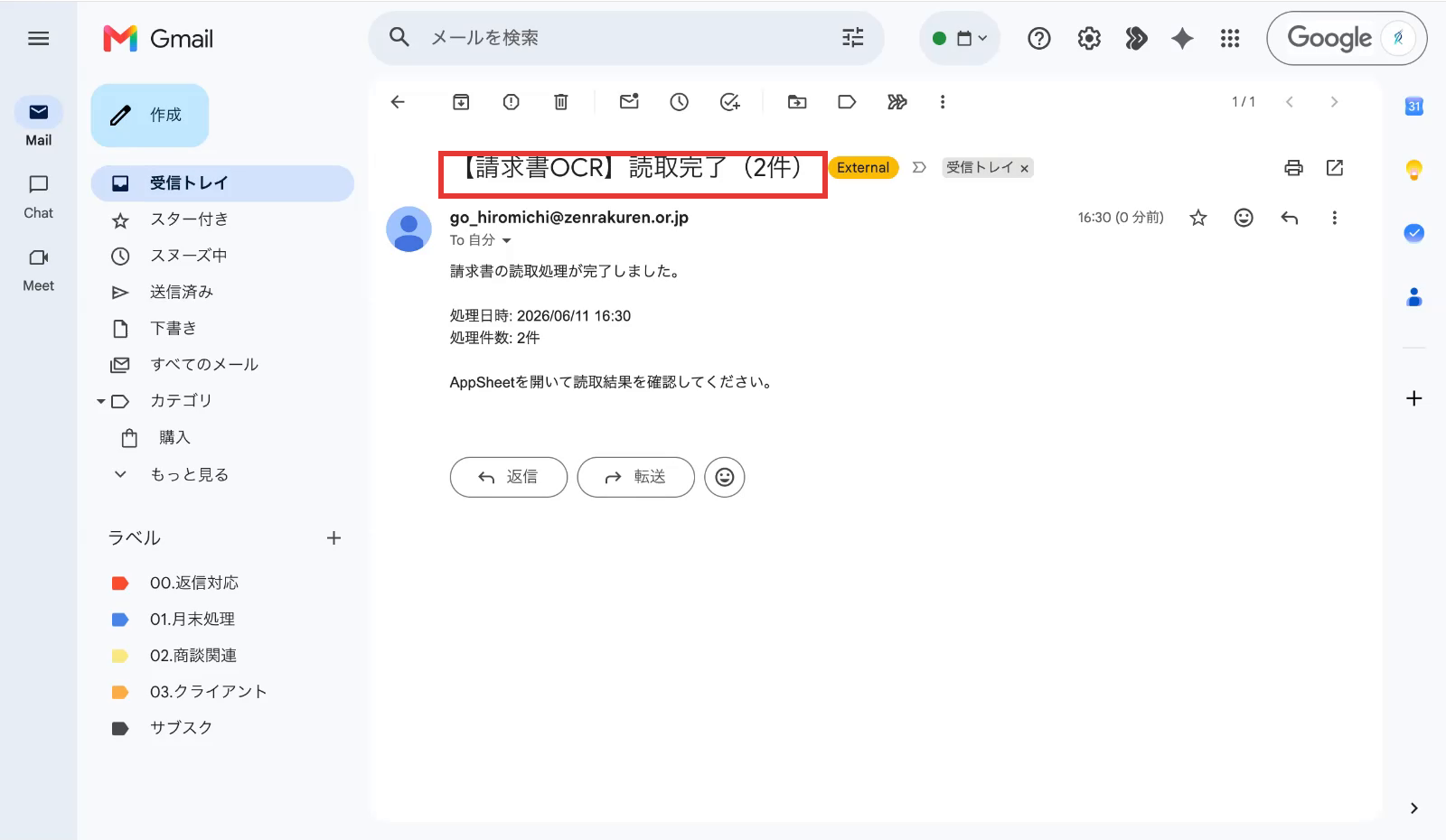Open label 02.商談関連
This screenshot has height=840, width=1446.
tap(222, 655)
